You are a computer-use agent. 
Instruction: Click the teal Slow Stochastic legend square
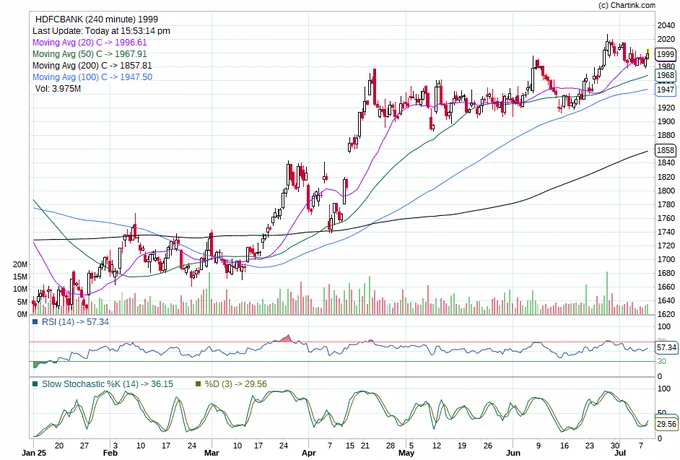tap(35, 384)
